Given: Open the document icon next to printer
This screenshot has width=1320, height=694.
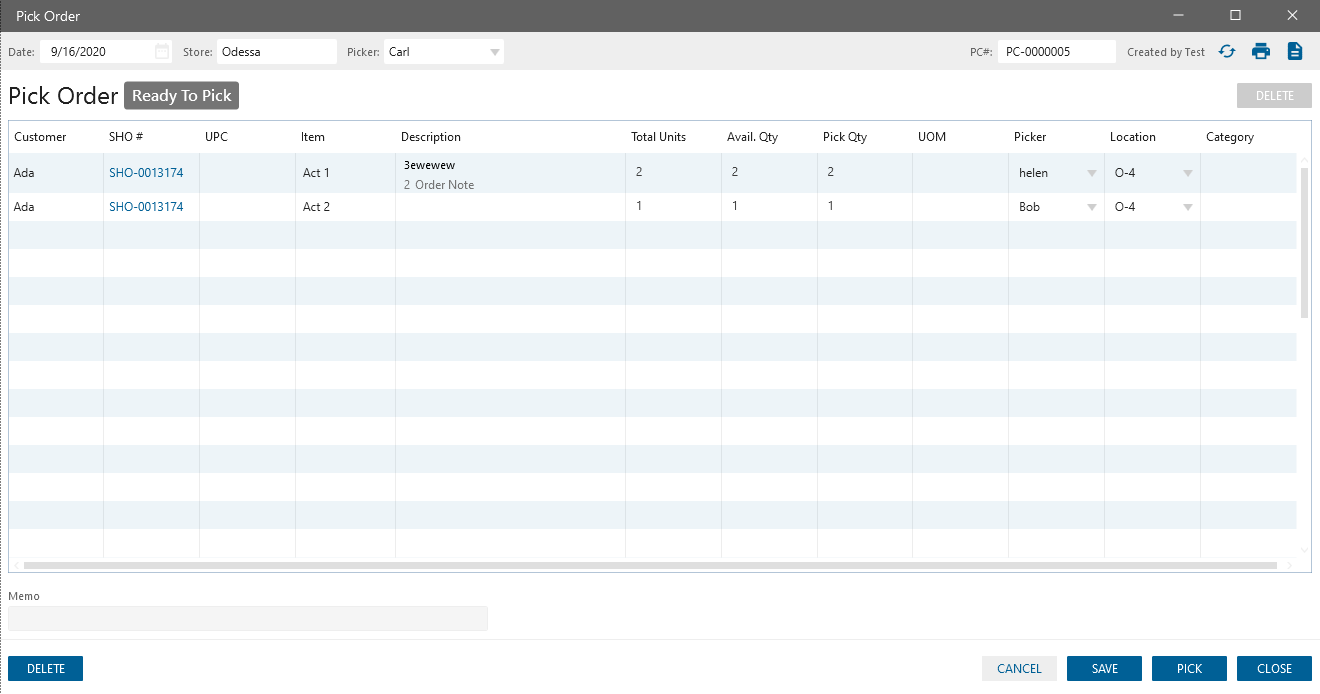Looking at the screenshot, I should coord(1295,51).
